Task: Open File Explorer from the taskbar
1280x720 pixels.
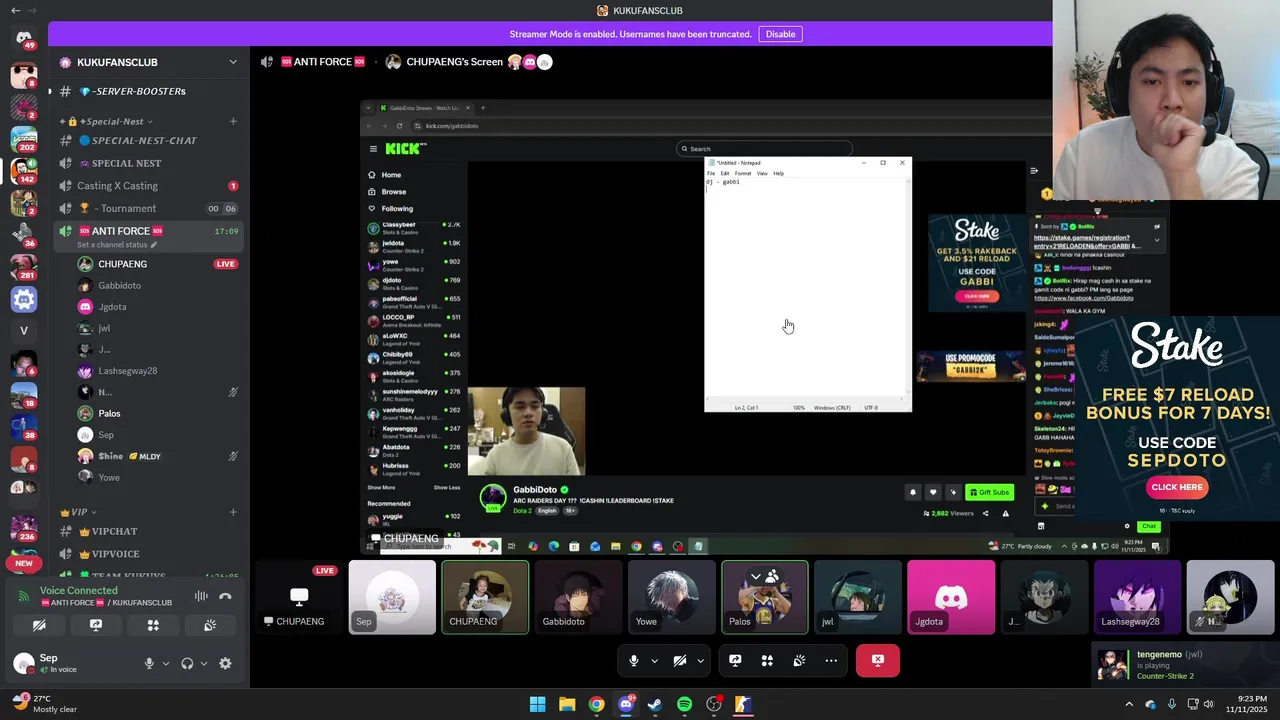Action: click(x=567, y=704)
